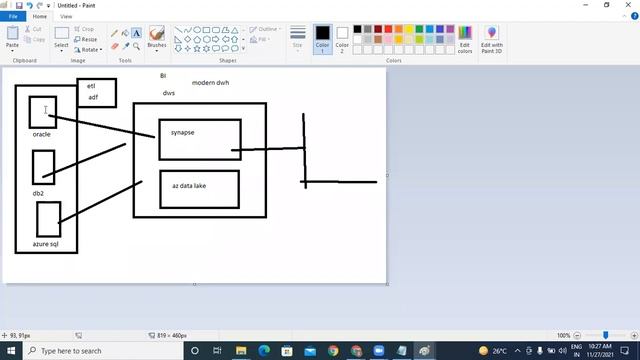The image size is (640, 360).
Task: Switch to the Home tab
Action: [40, 16]
